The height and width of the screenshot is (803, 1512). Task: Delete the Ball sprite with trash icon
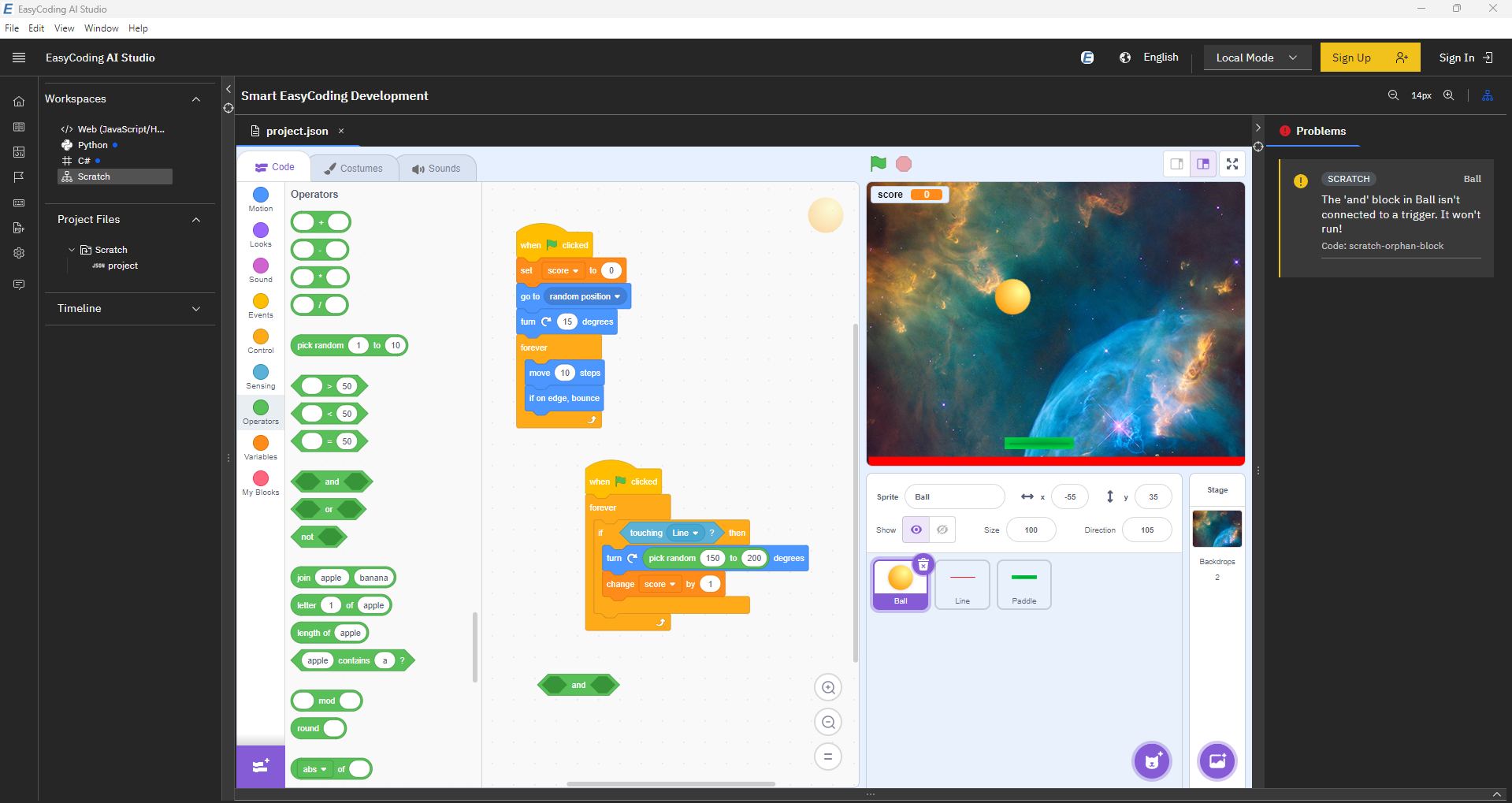point(923,565)
